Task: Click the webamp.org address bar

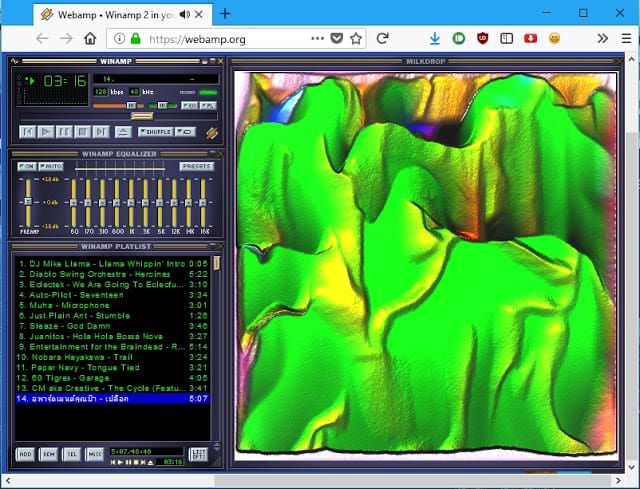Action: (x=197, y=39)
